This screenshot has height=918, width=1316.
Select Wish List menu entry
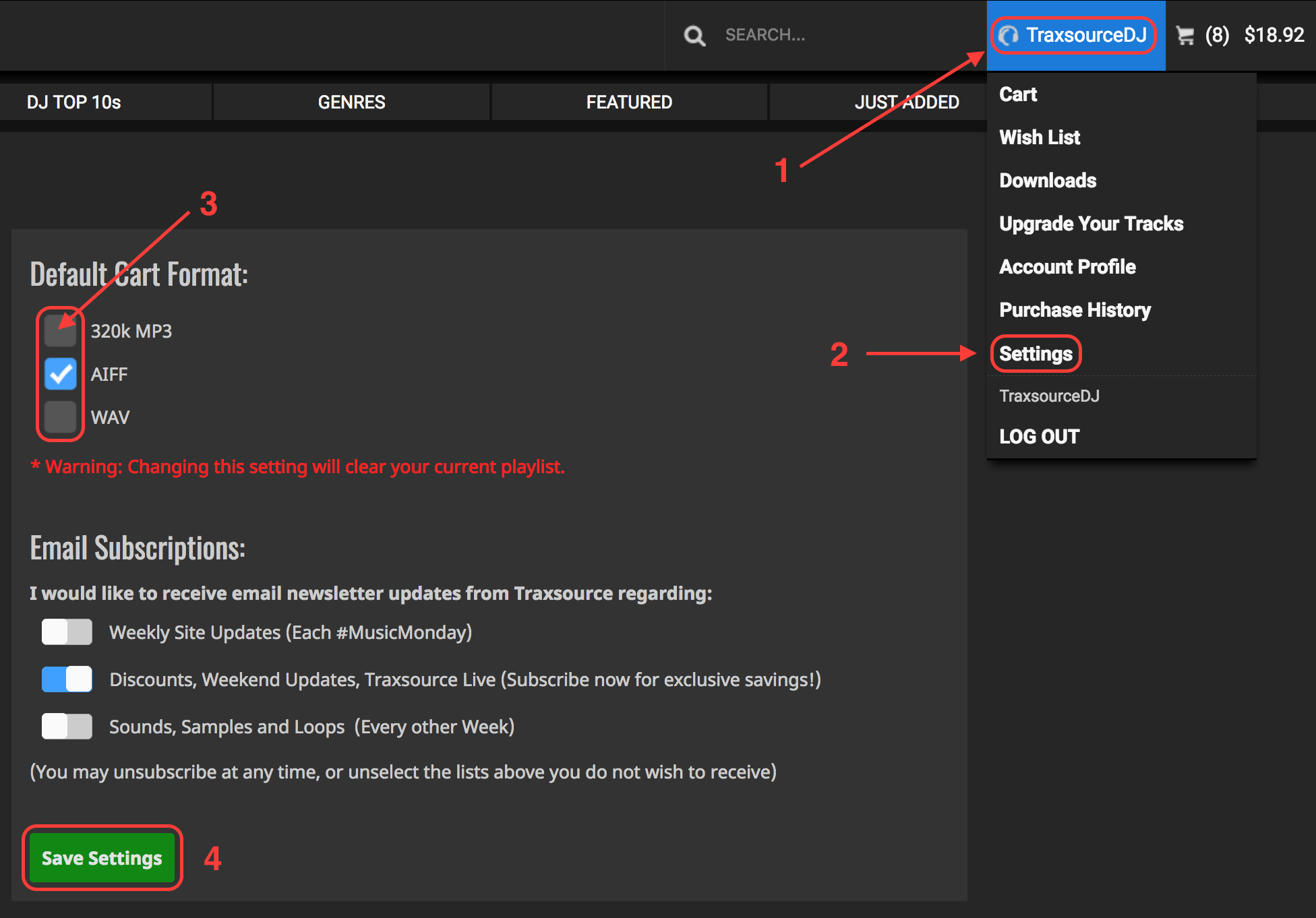click(1040, 137)
